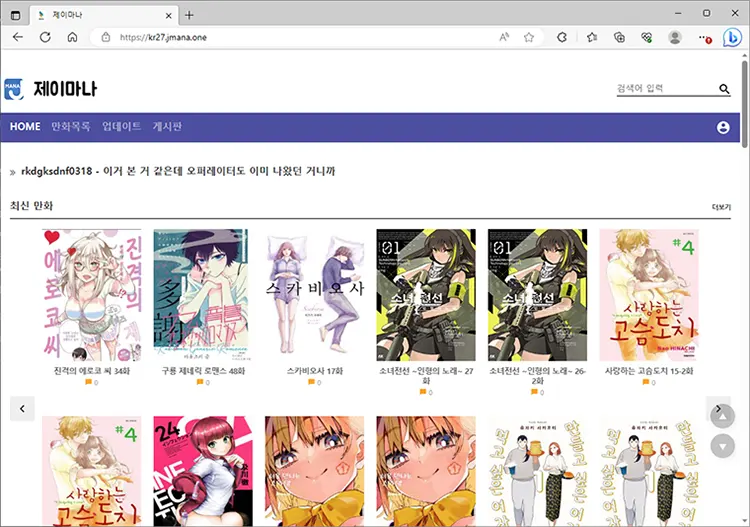Open 소녀전선 27화 cover thumbnail
750x527 pixels.
point(426,295)
